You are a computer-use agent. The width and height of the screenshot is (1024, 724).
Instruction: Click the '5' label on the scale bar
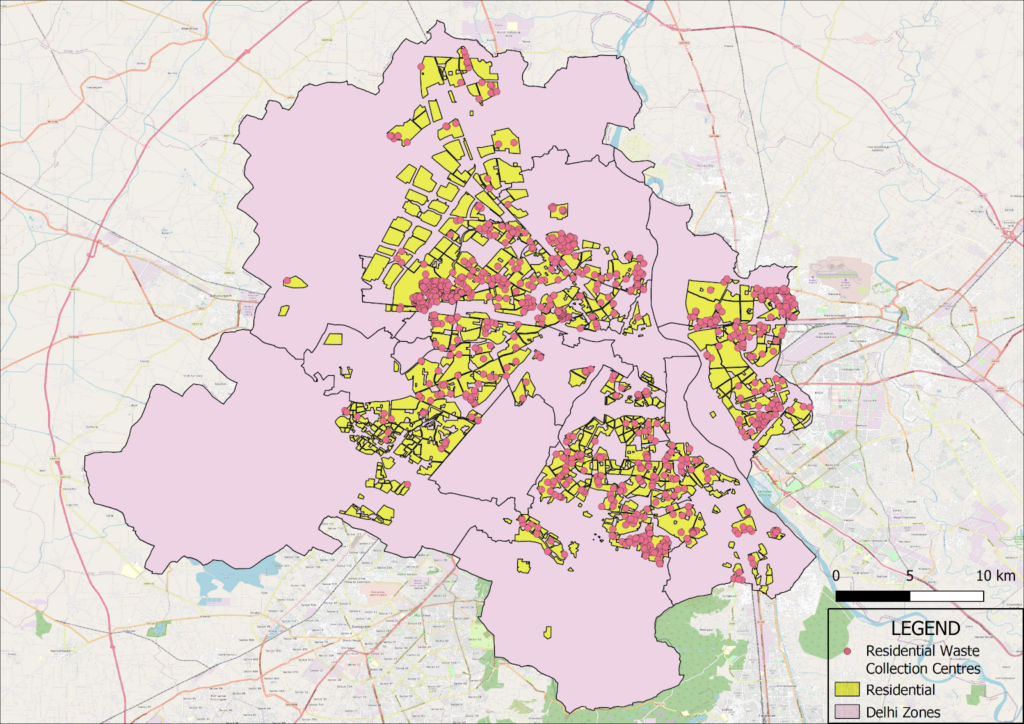[x=909, y=576]
